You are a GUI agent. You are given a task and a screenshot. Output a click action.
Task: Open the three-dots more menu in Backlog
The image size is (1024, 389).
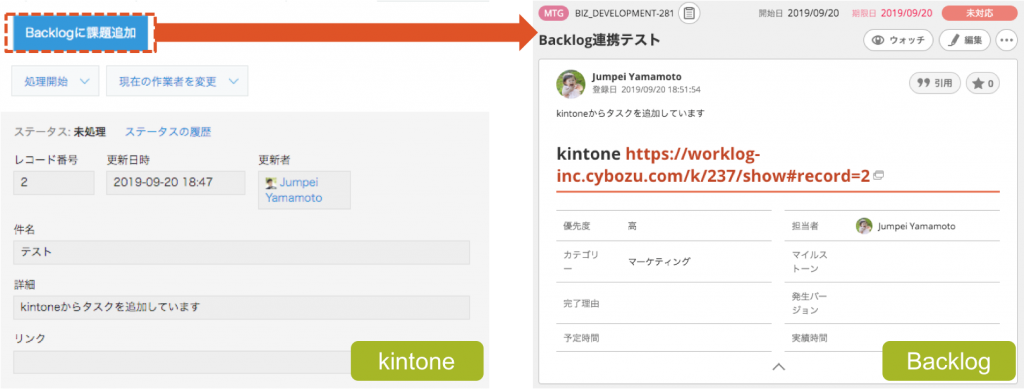coord(1006,40)
